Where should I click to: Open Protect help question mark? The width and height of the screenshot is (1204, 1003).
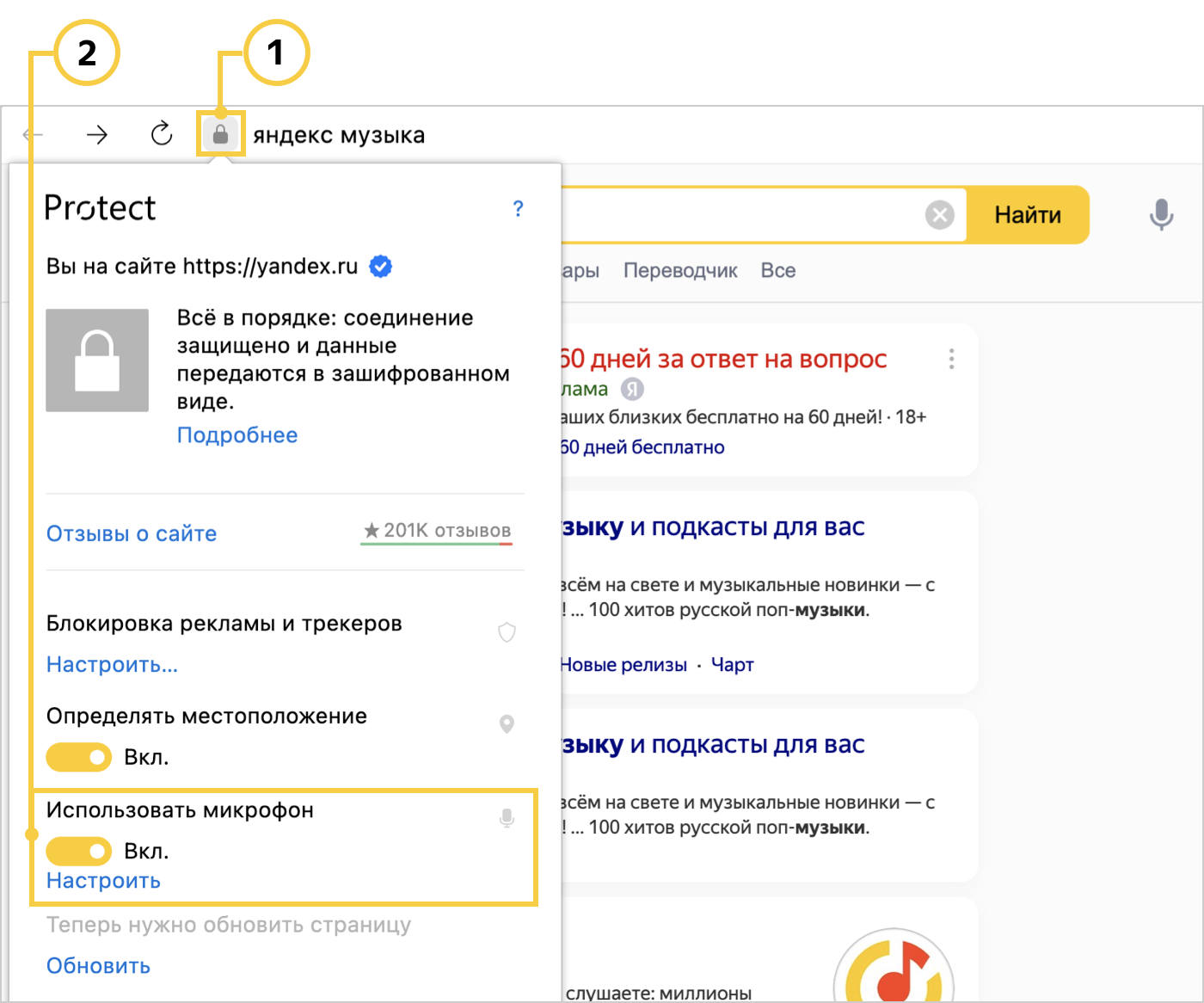pyautogui.click(x=518, y=208)
